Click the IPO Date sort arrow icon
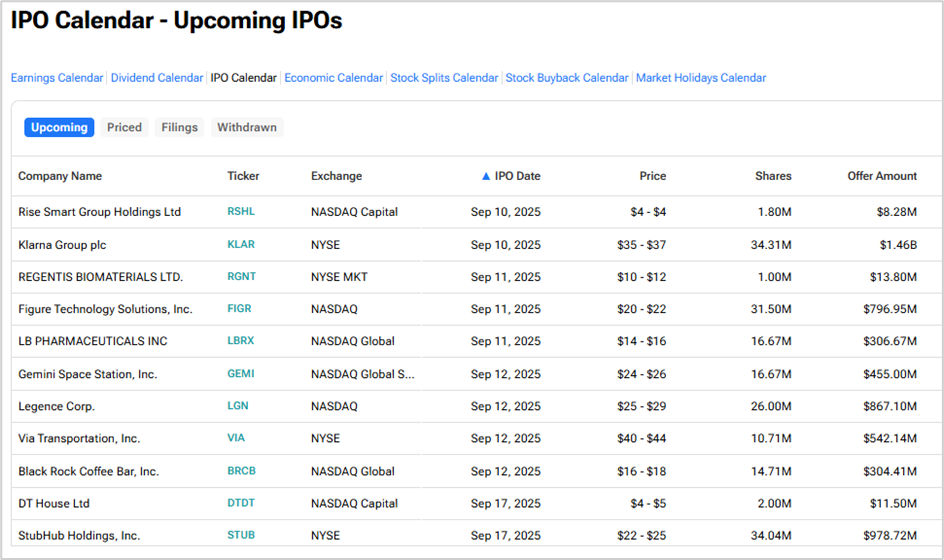 coord(486,176)
